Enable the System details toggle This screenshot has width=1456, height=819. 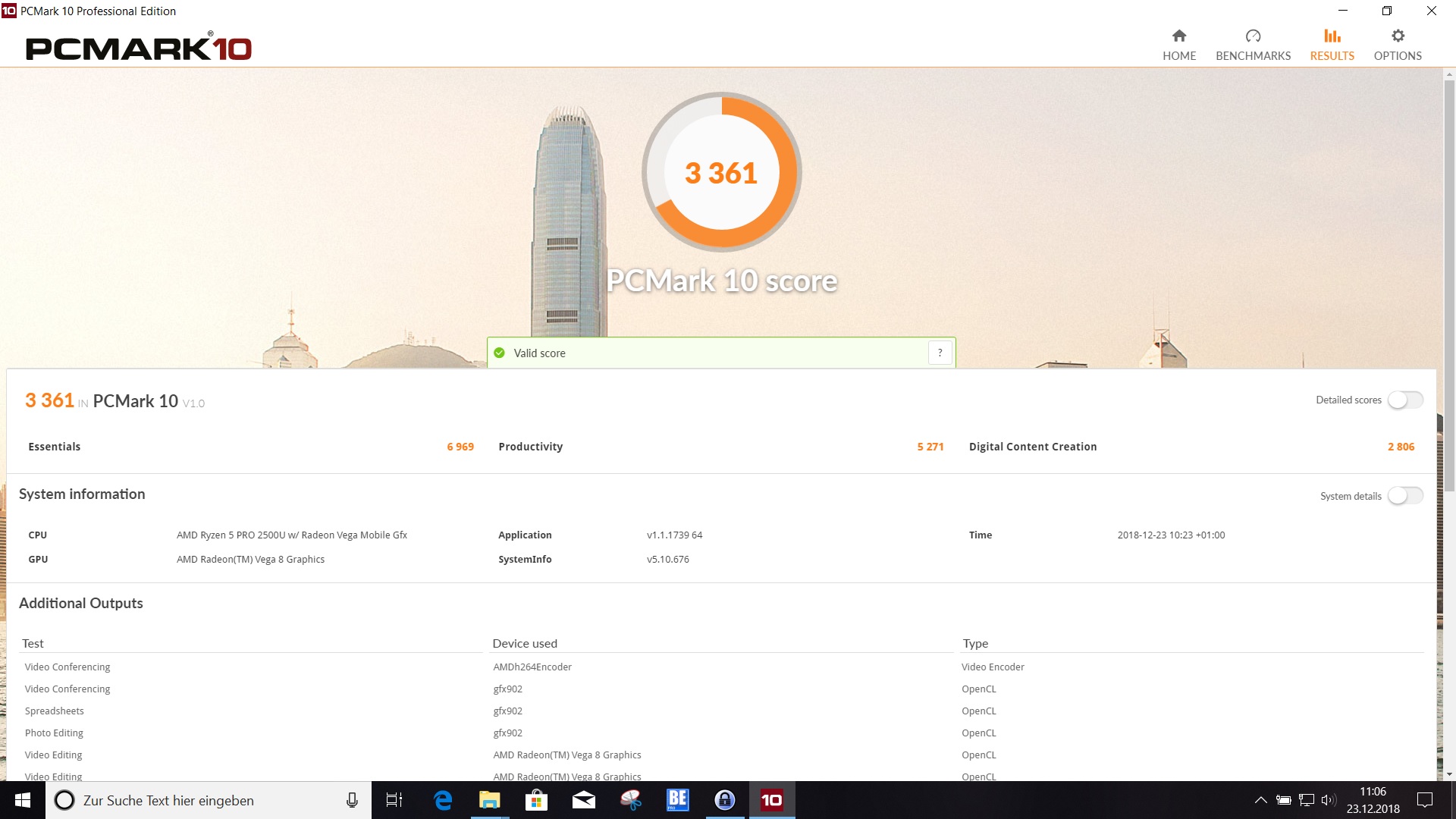(x=1405, y=496)
